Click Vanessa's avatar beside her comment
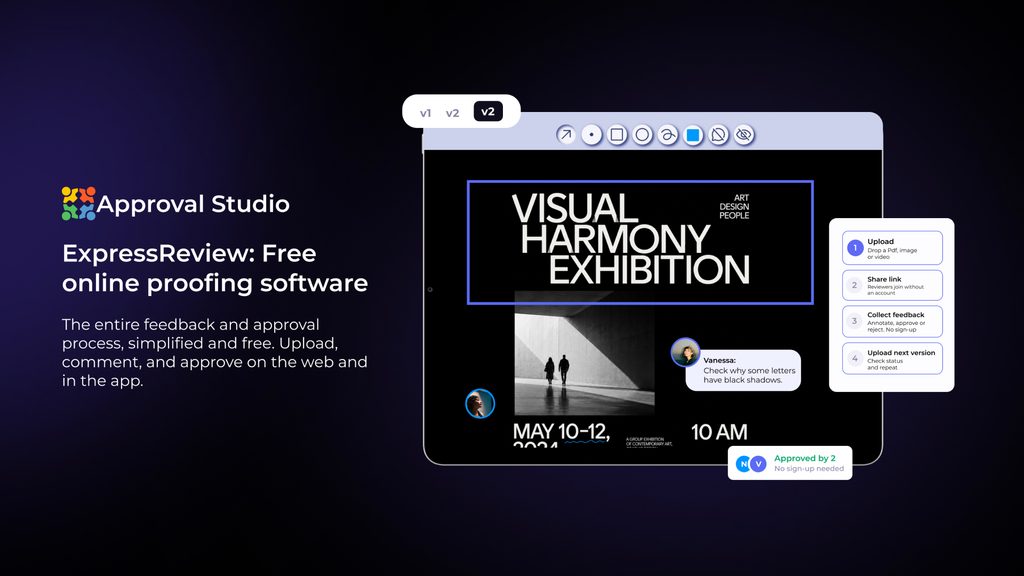The height and width of the screenshot is (576, 1024). point(685,353)
